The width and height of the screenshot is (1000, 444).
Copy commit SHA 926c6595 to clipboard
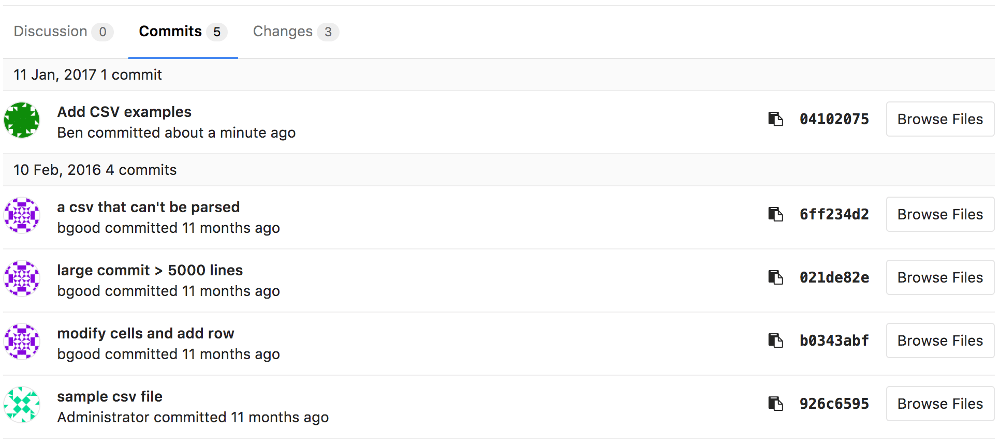tap(775, 404)
